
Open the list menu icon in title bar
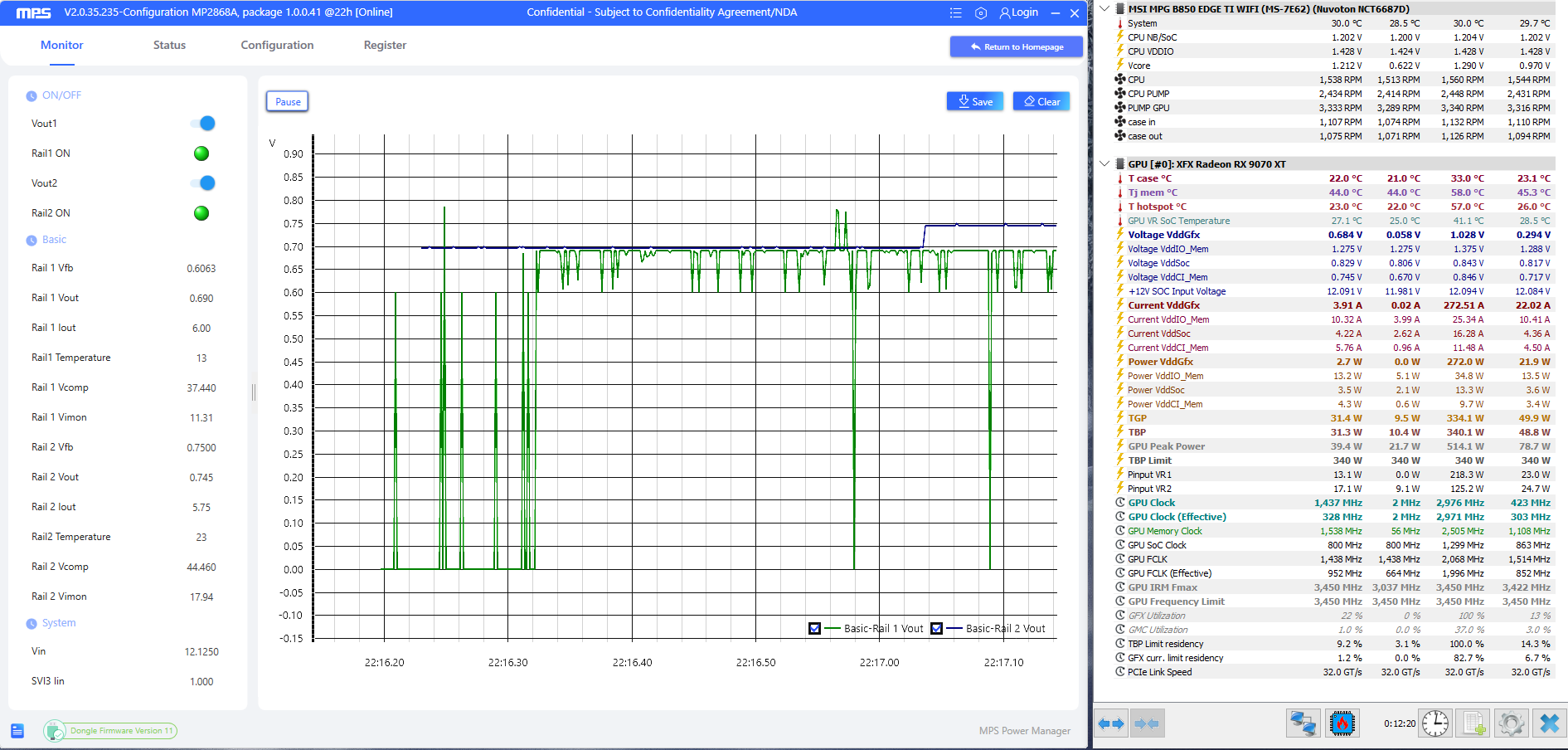pos(956,12)
